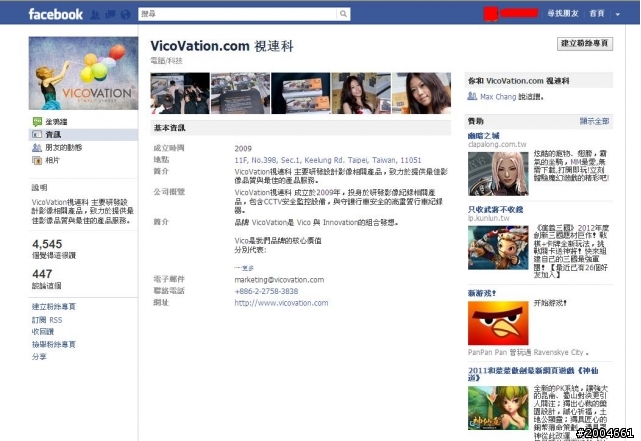Click the 分享 share link
Viewport: 641px width, 441px height.
39,356
